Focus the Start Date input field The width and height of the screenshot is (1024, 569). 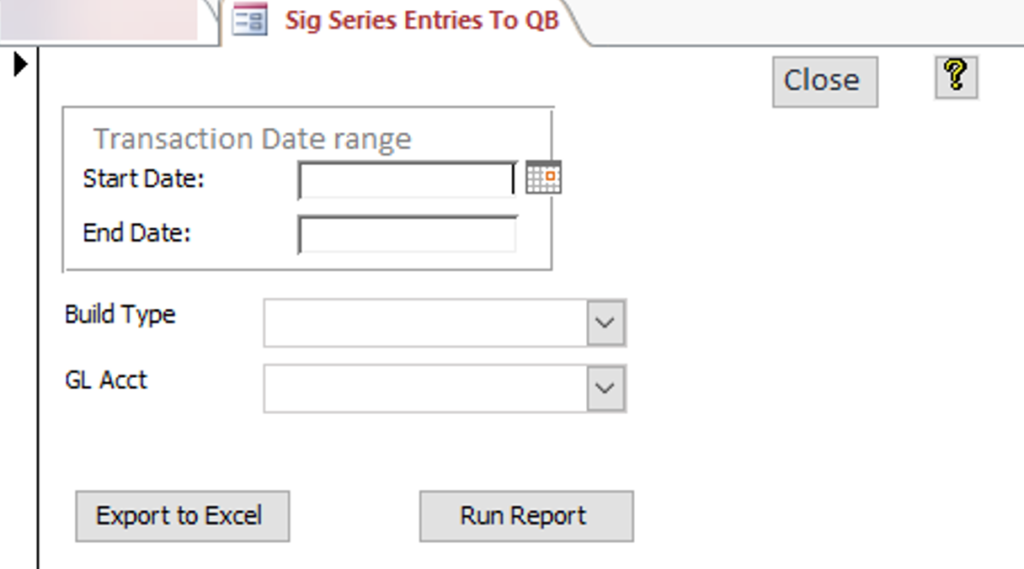pos(406,180)
